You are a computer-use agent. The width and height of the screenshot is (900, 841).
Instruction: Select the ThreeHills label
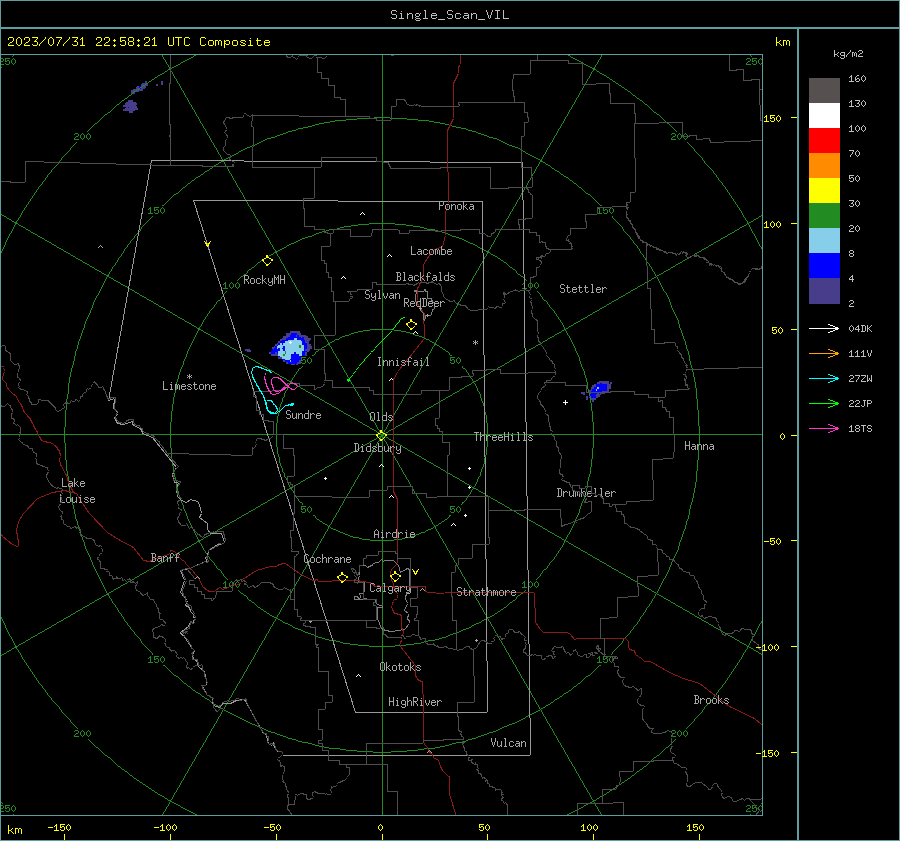click(503, 437)
